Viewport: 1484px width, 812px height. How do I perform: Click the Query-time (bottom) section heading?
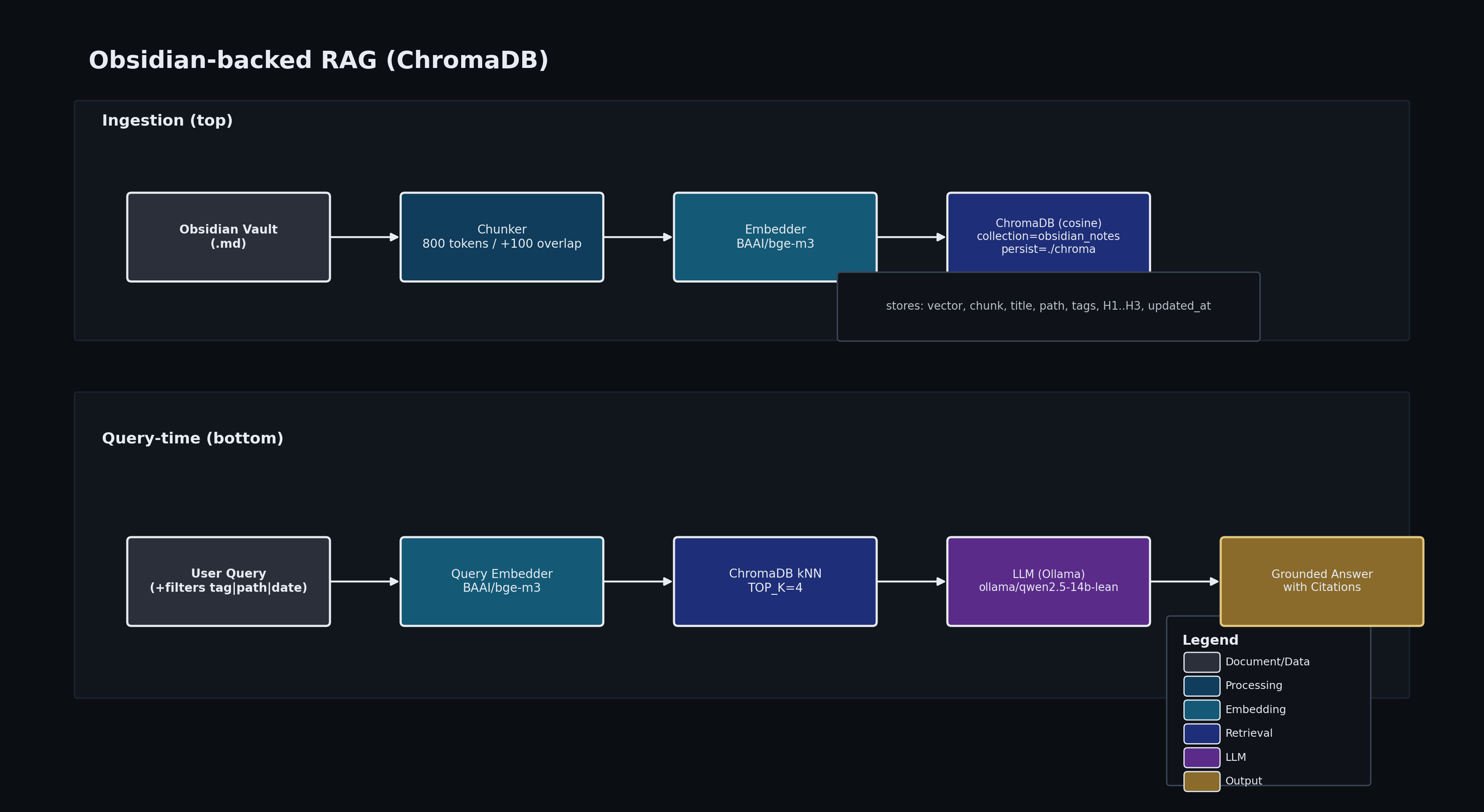[x=192, y=438]
